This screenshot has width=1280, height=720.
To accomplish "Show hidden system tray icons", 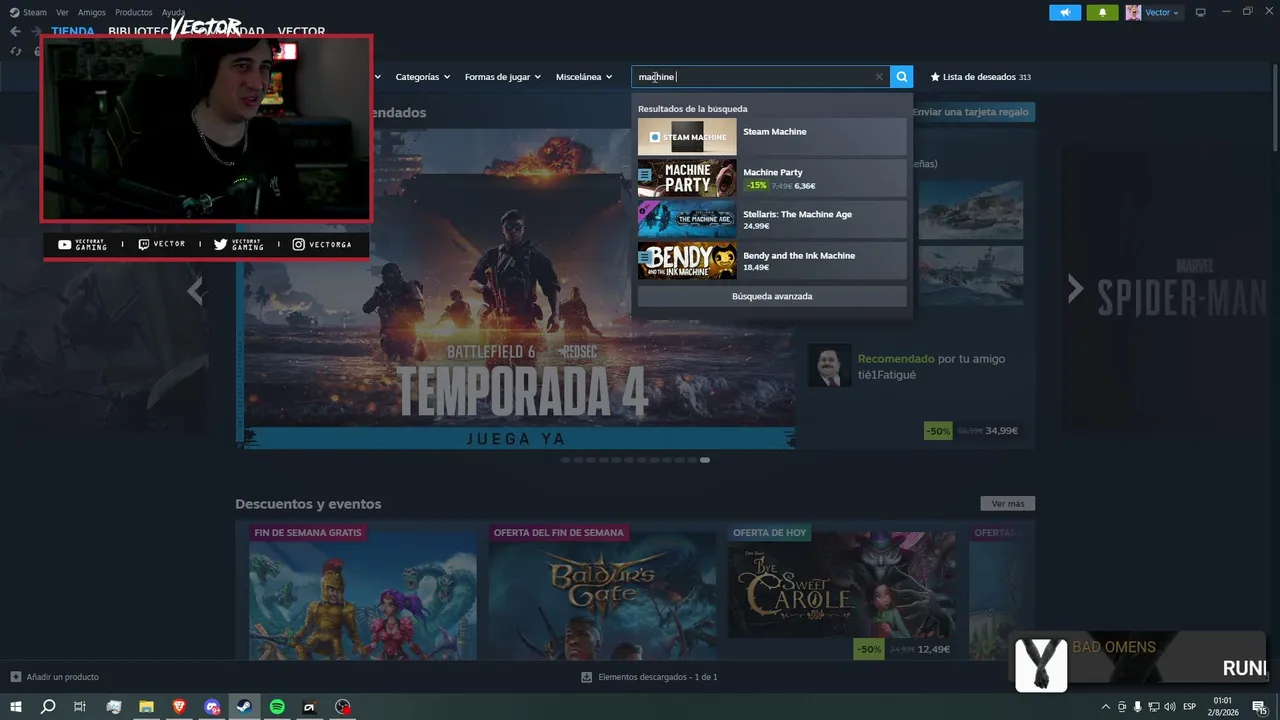I will tap(1105, 707).
